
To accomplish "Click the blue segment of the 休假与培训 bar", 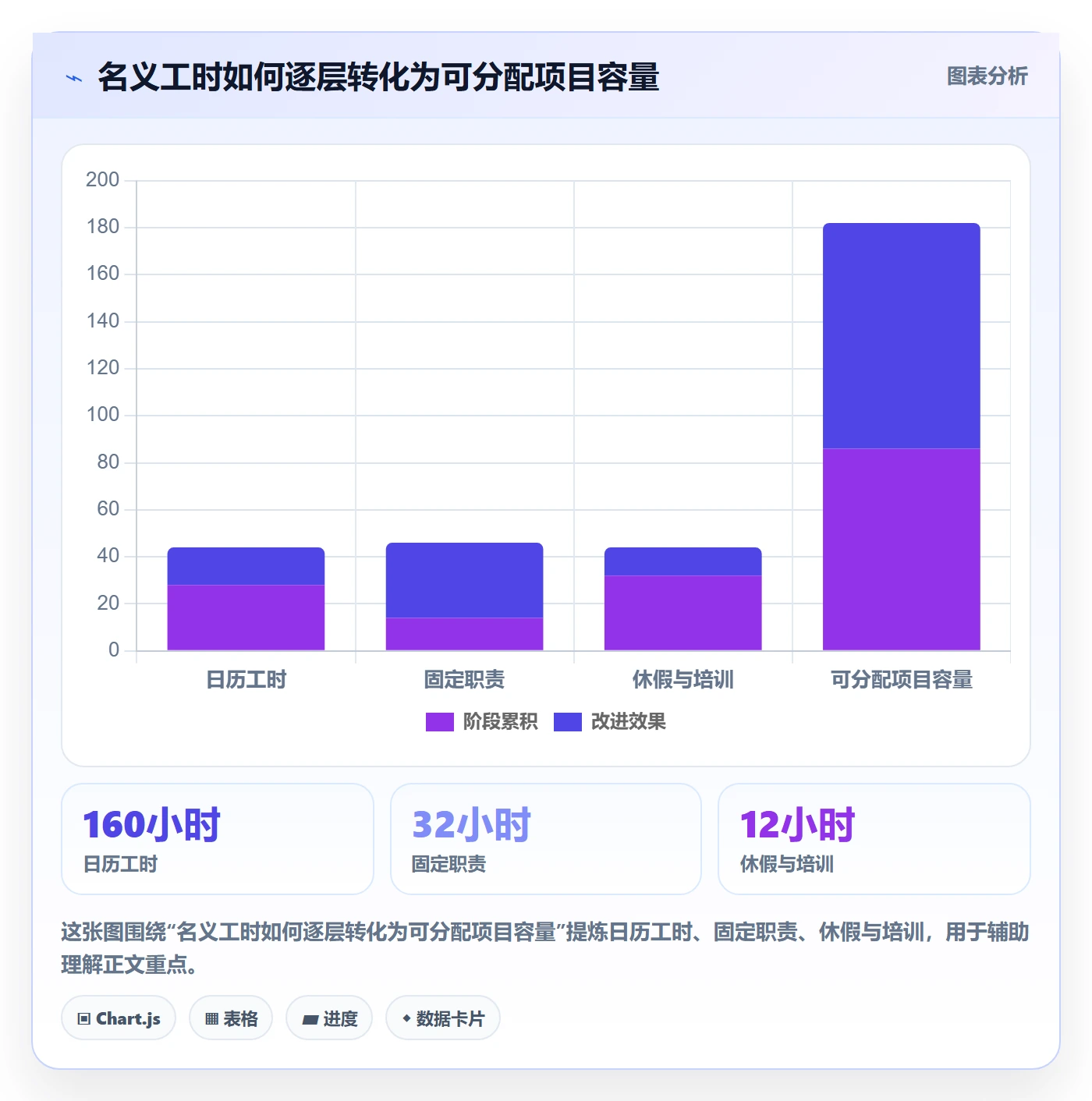I will (x=682, y=561).
